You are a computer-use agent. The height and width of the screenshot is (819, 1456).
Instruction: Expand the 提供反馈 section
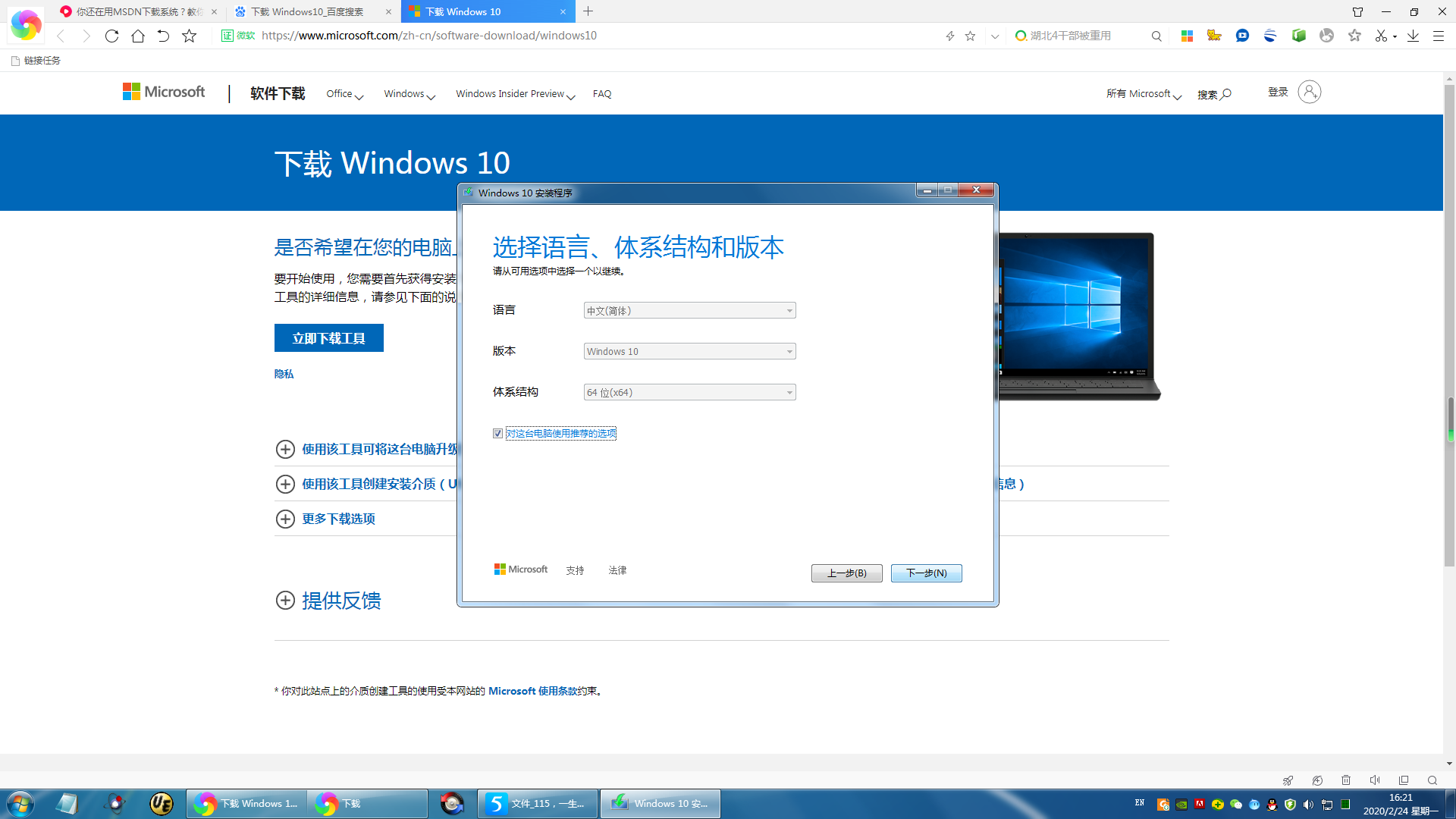pyautogui.click(x=328, y=601)
